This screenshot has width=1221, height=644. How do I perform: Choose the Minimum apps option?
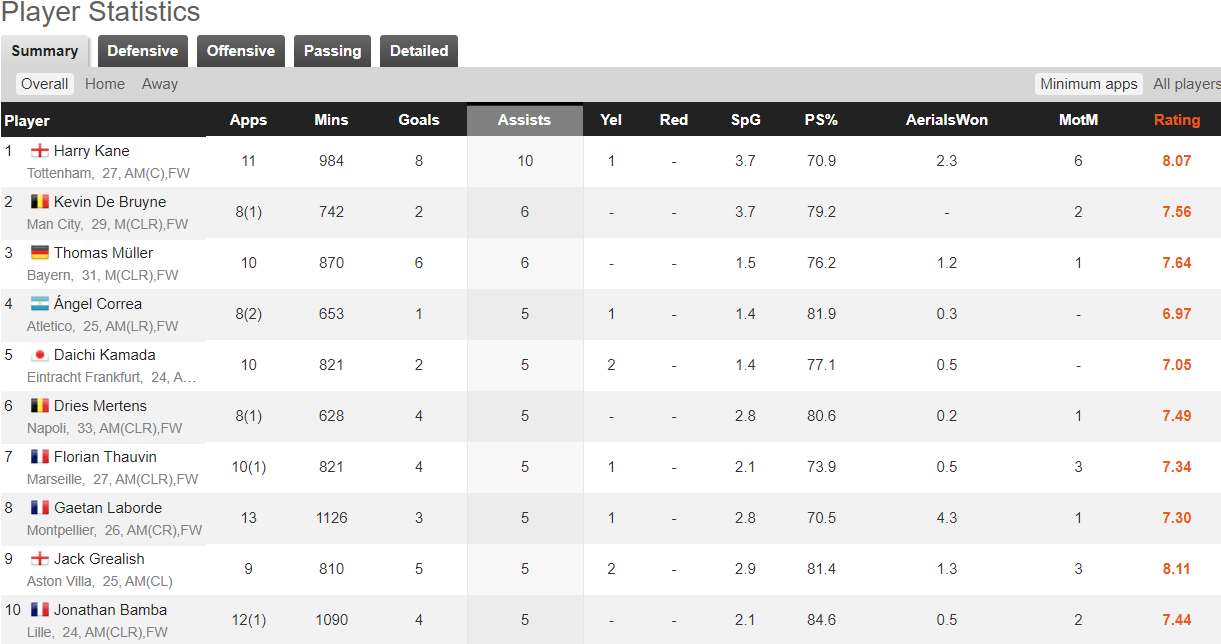(x=1088, y=84)
